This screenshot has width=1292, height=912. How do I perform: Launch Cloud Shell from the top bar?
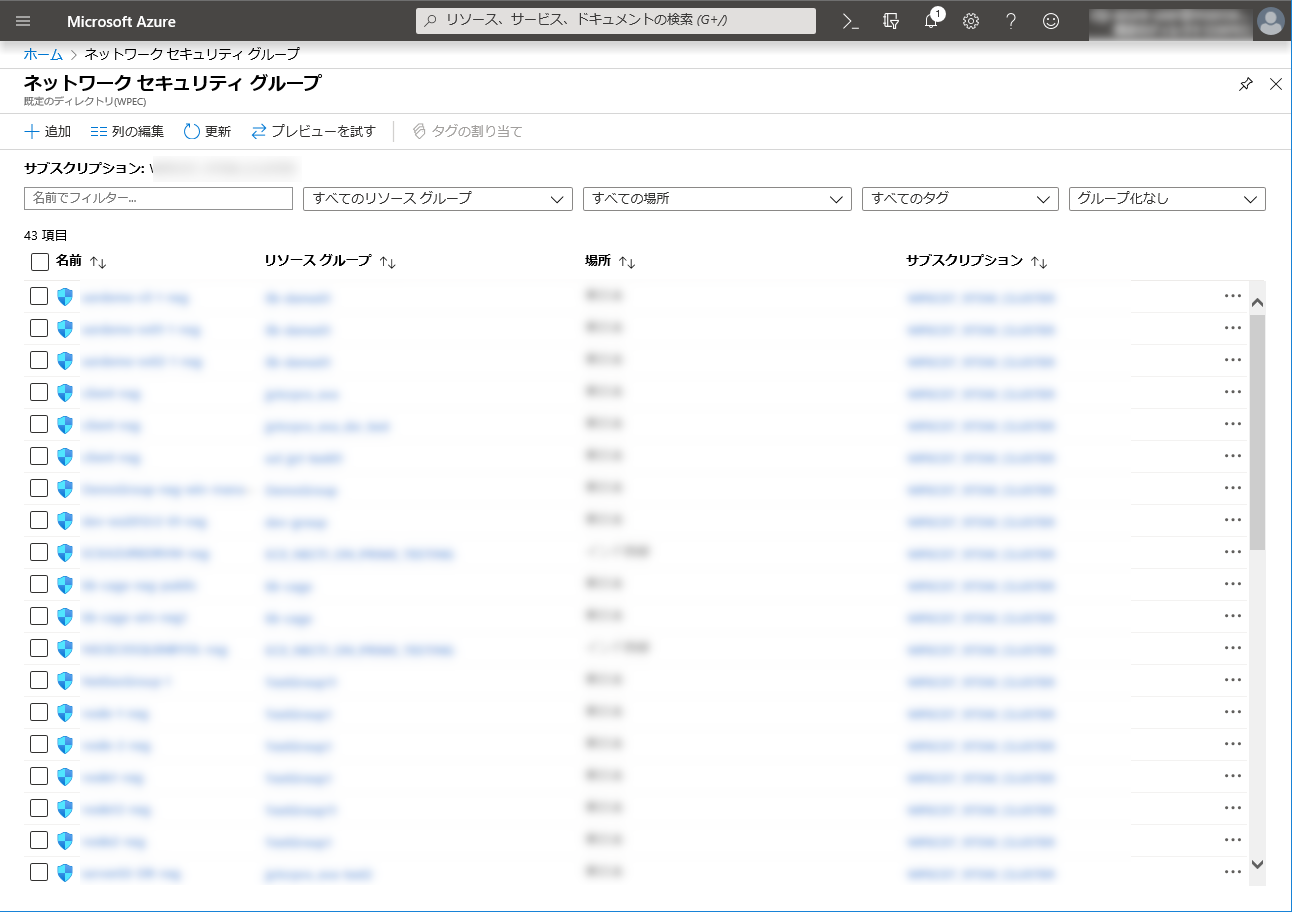pos(851,21)
